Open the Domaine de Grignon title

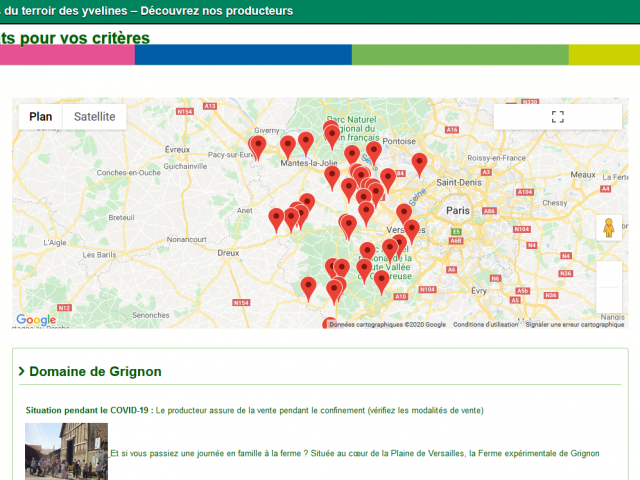click(x=96, y=371)
